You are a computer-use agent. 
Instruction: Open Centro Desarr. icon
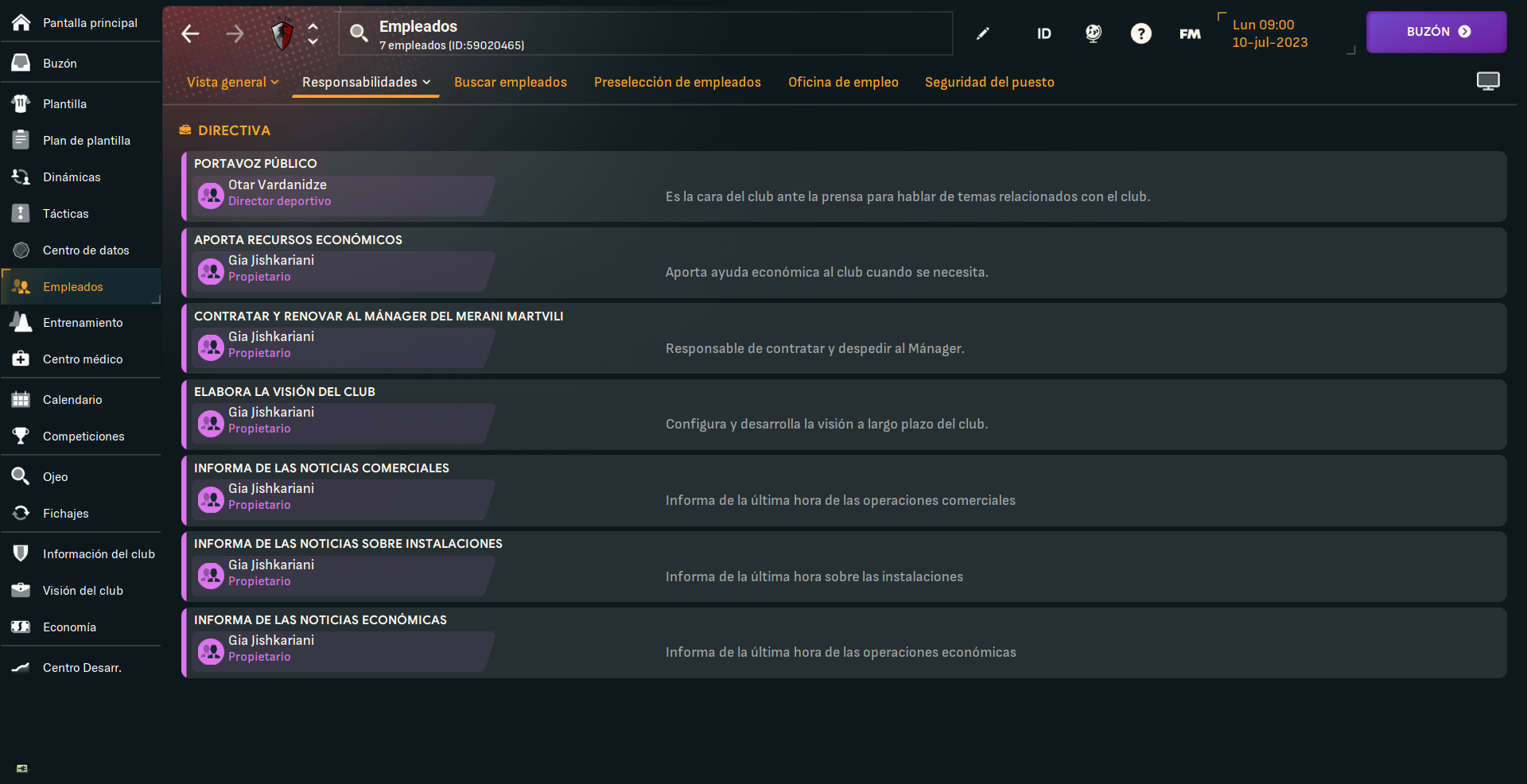pos(21,667)
